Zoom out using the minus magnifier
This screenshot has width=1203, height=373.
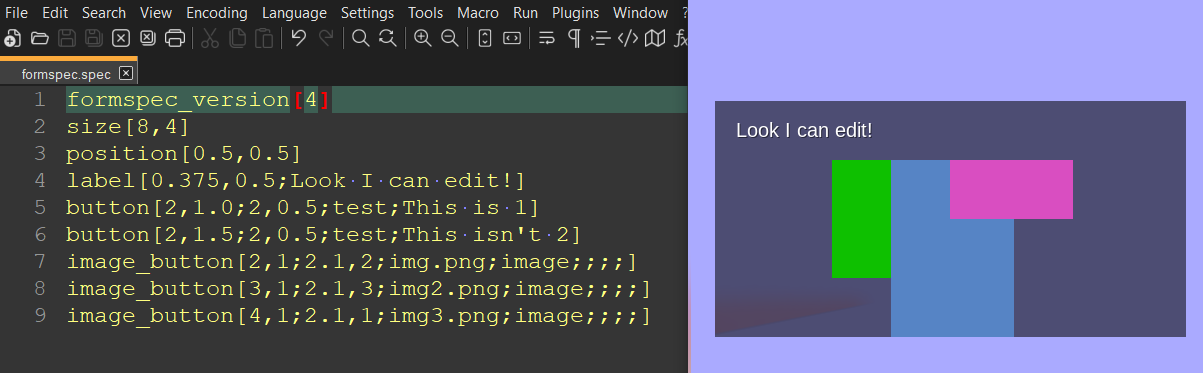(x=450, y=39)
